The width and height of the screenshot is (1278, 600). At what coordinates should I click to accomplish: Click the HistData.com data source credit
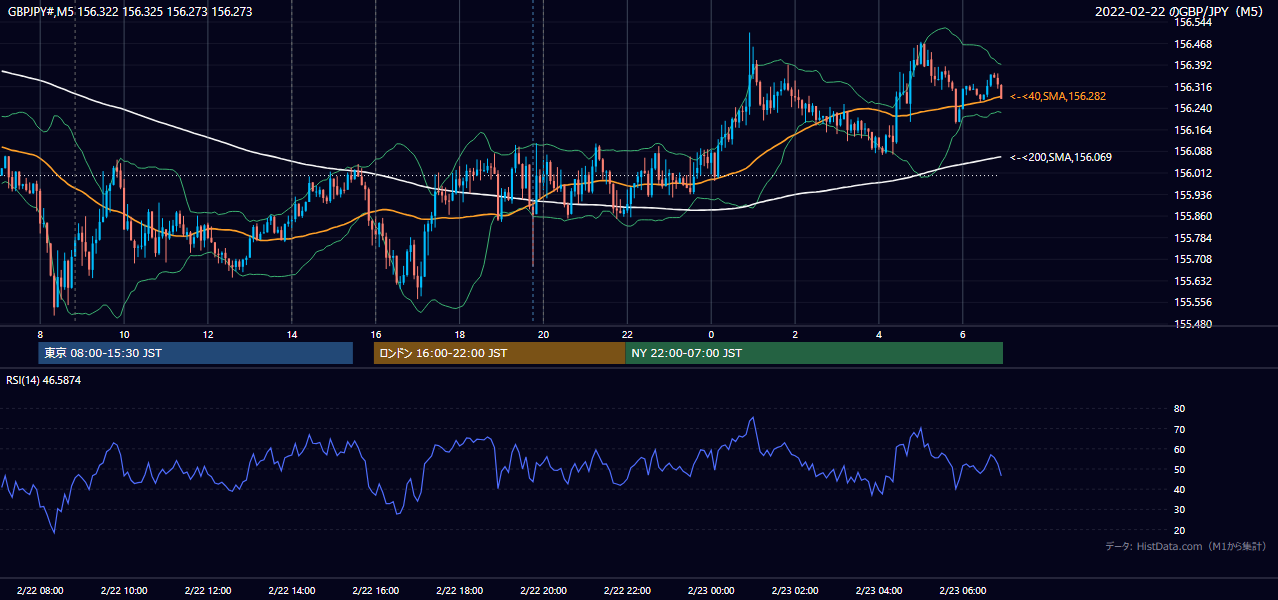click(x=1186, y=546)
